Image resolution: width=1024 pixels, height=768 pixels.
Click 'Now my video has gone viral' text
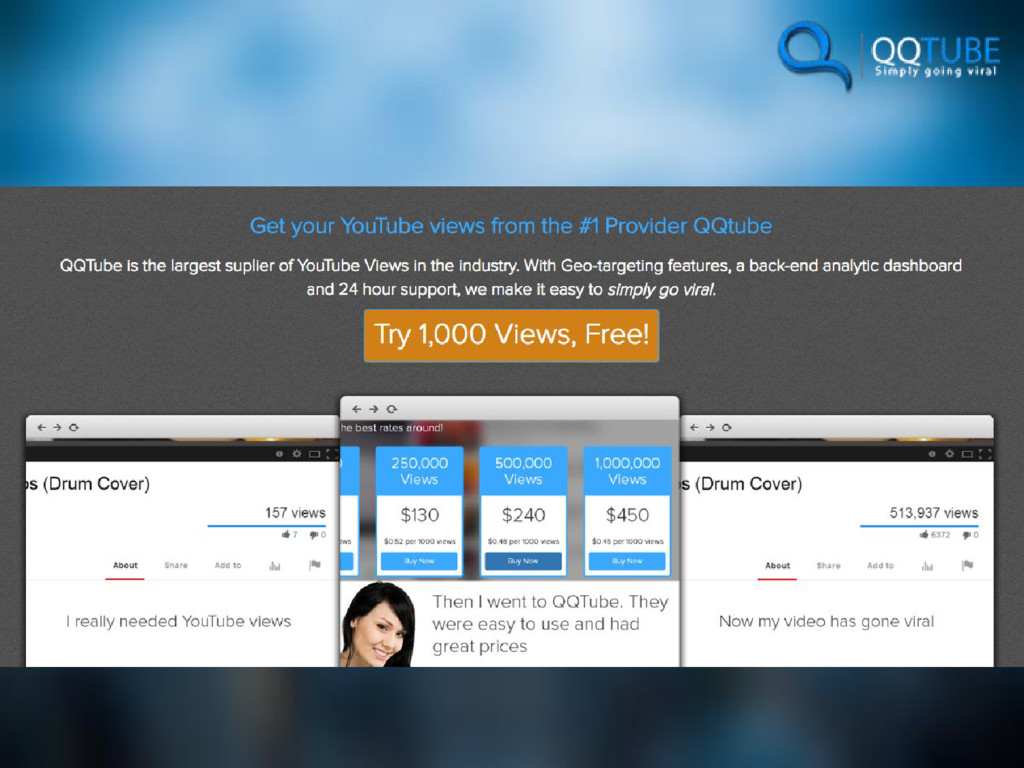pyautogui.click(x=826, y=621)
